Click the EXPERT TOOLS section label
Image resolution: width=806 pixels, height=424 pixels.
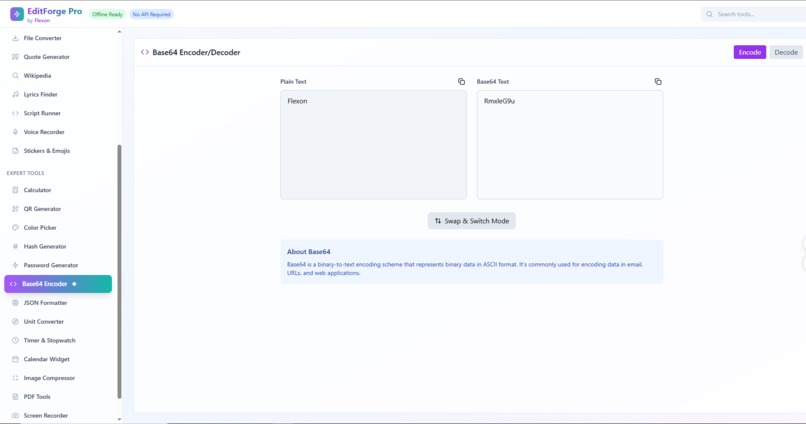[25, 173]
